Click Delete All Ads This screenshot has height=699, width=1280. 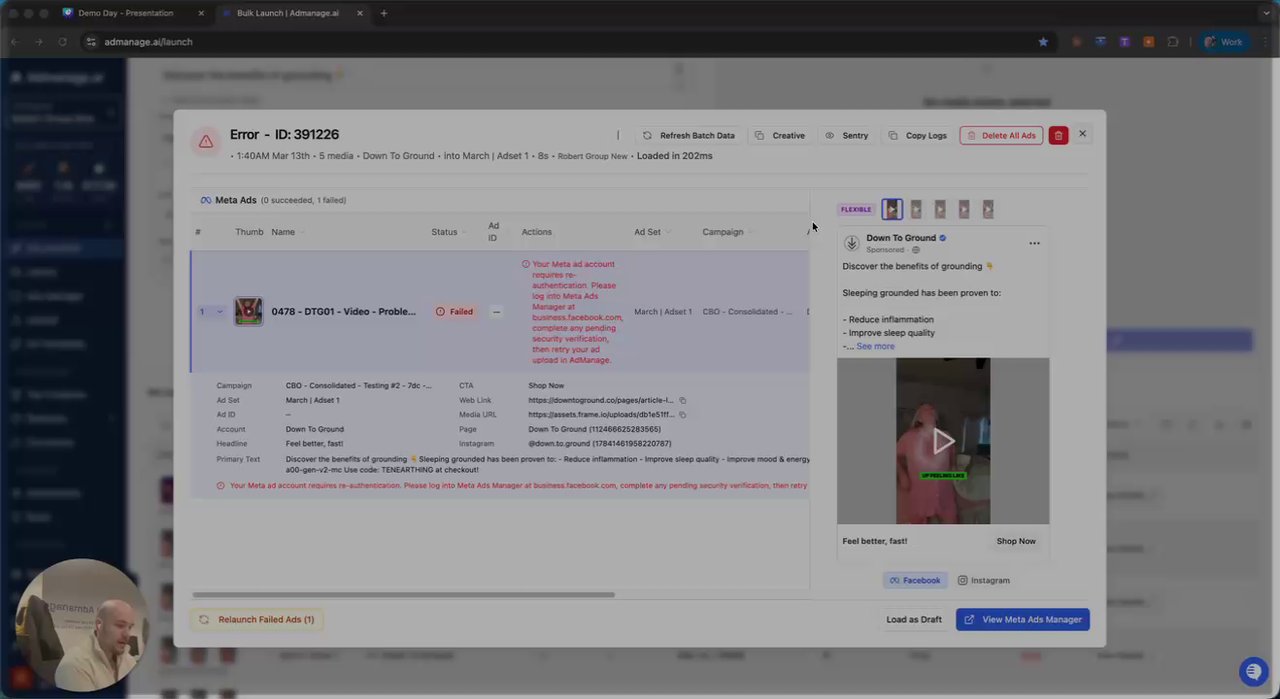[x=1001, y=135]
